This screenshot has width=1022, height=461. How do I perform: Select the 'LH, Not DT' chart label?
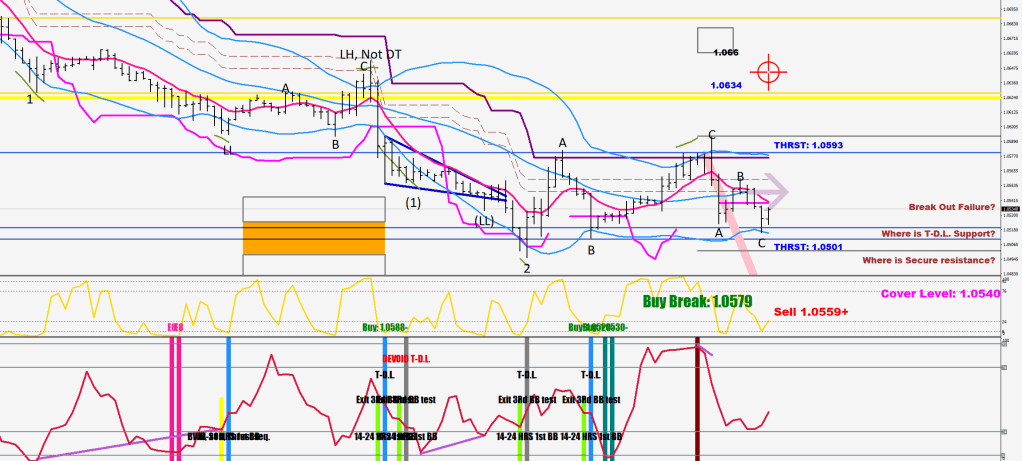point(371,54)
